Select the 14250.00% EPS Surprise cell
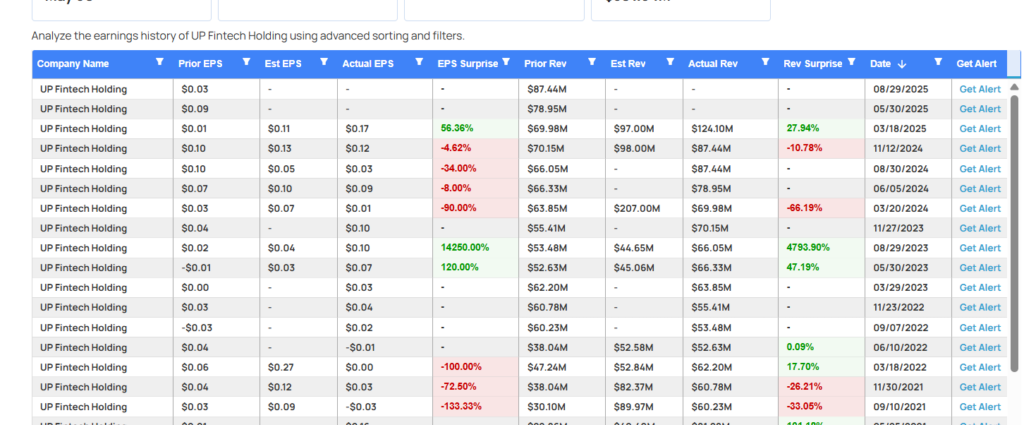 [x=475, y=248]
